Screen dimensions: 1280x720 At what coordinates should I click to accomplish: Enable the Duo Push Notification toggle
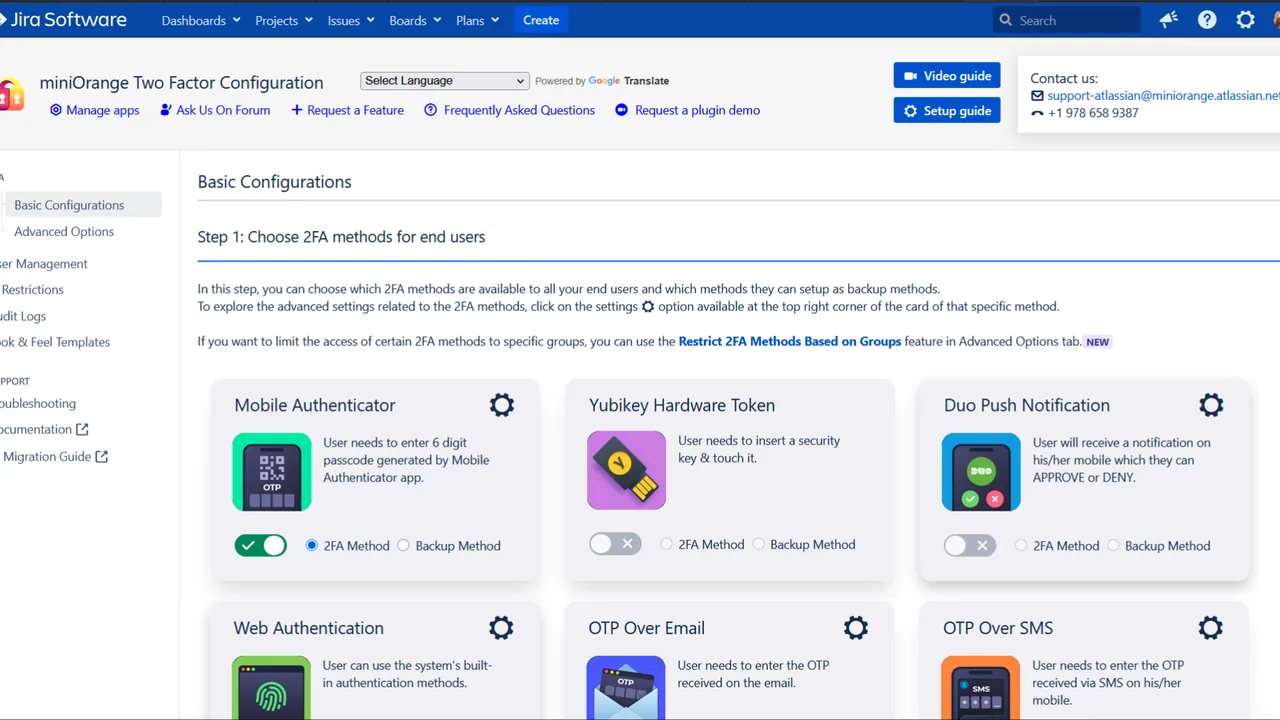[x=970, y=546]
